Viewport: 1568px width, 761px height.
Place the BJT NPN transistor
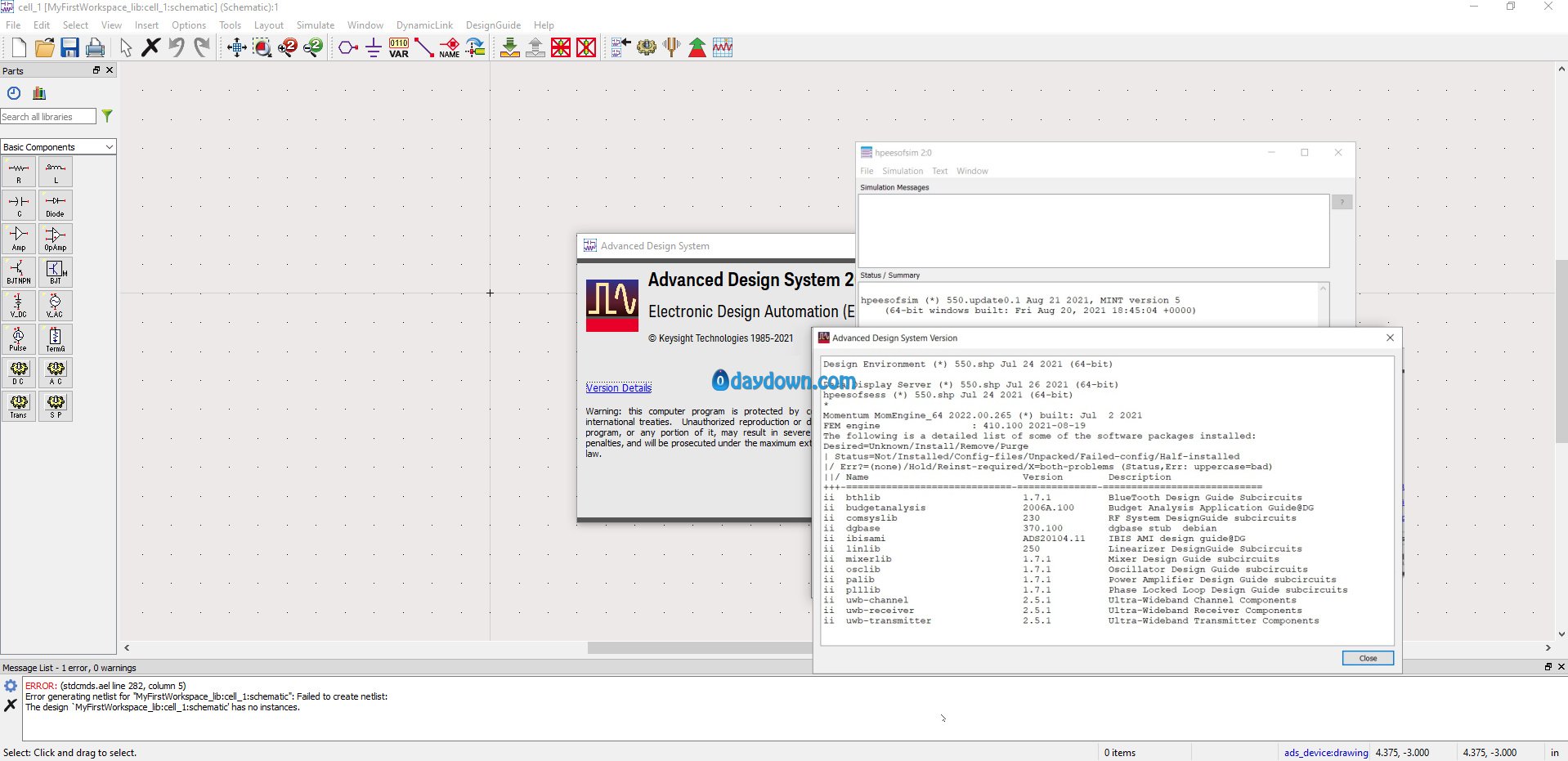[x=19, y=272]
